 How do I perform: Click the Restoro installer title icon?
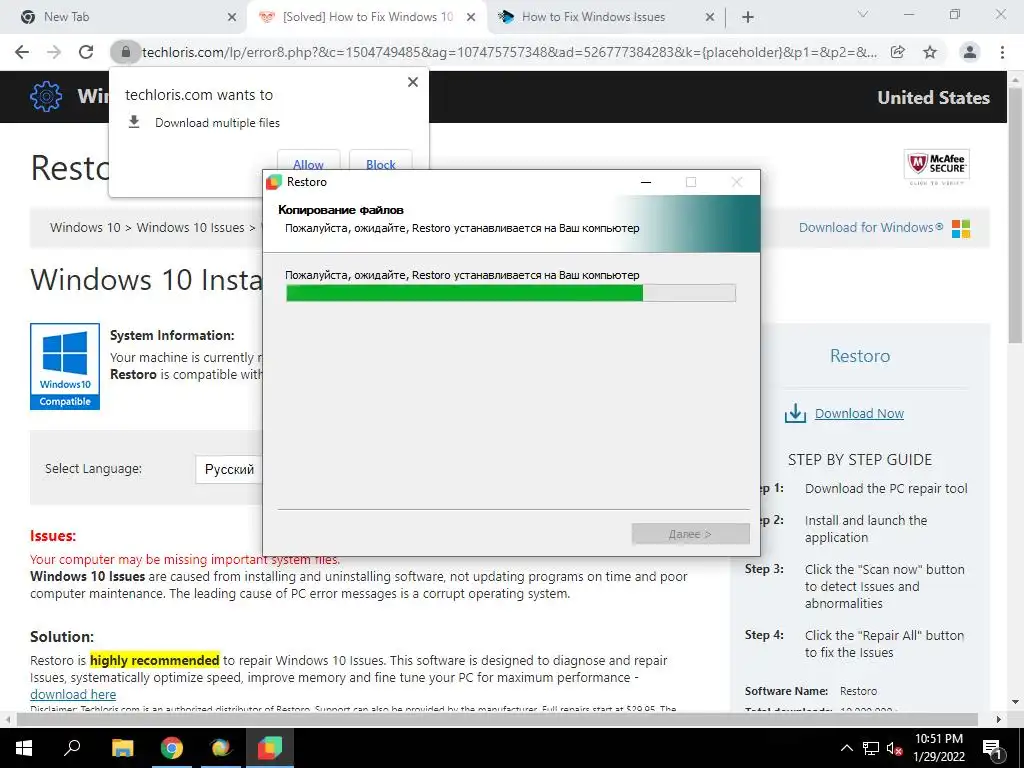click(x=274, y=182)
